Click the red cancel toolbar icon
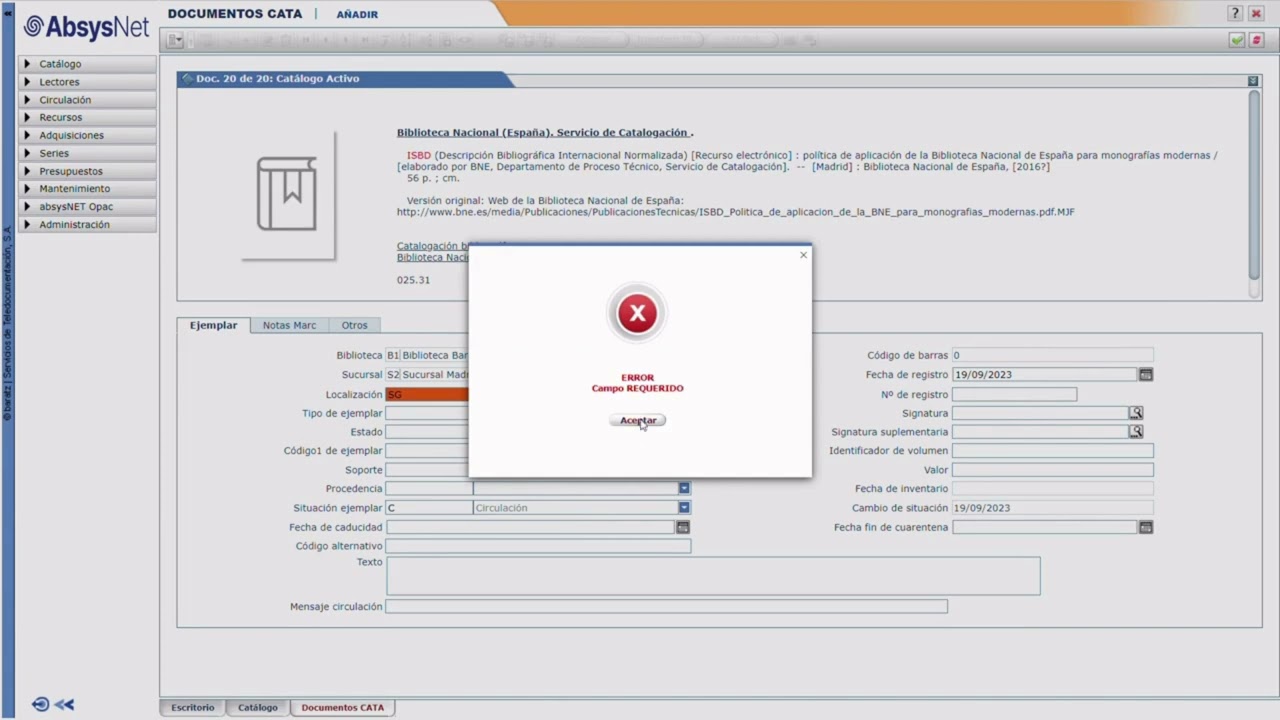The width and height of the screenshot is (1280, 720). click(1257, 40)
